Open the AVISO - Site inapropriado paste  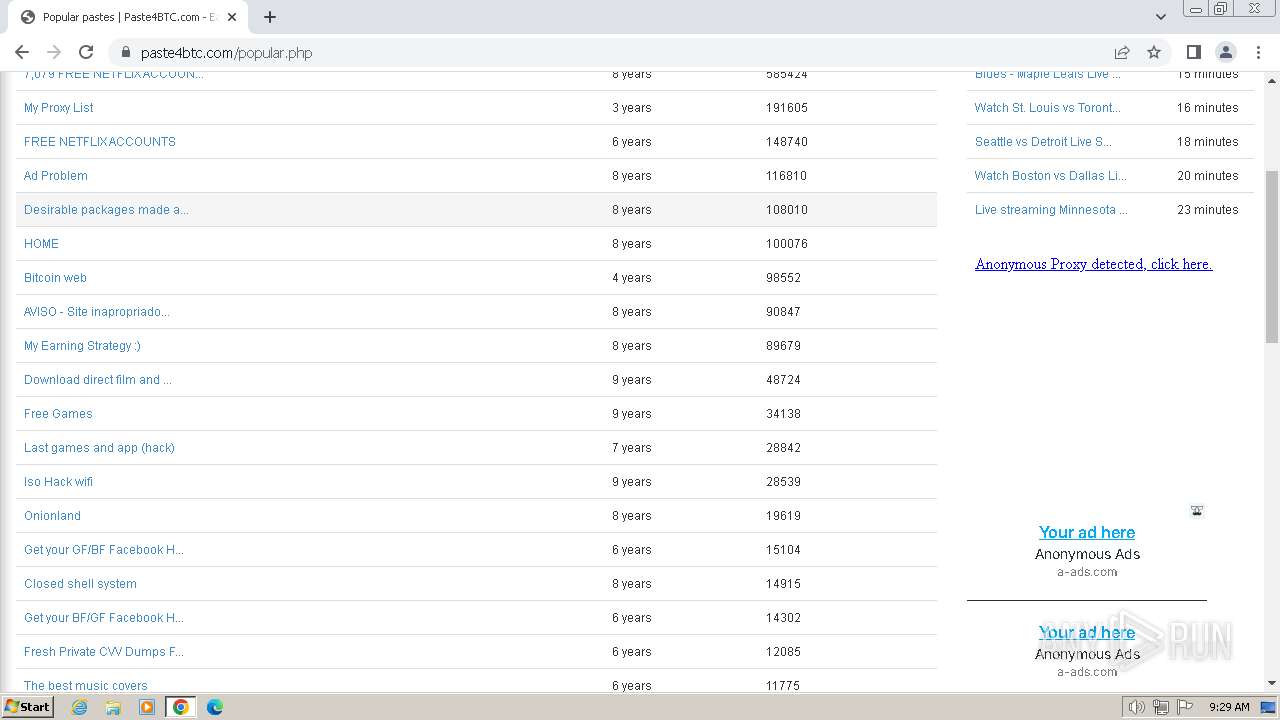click(x=97, y=312)
